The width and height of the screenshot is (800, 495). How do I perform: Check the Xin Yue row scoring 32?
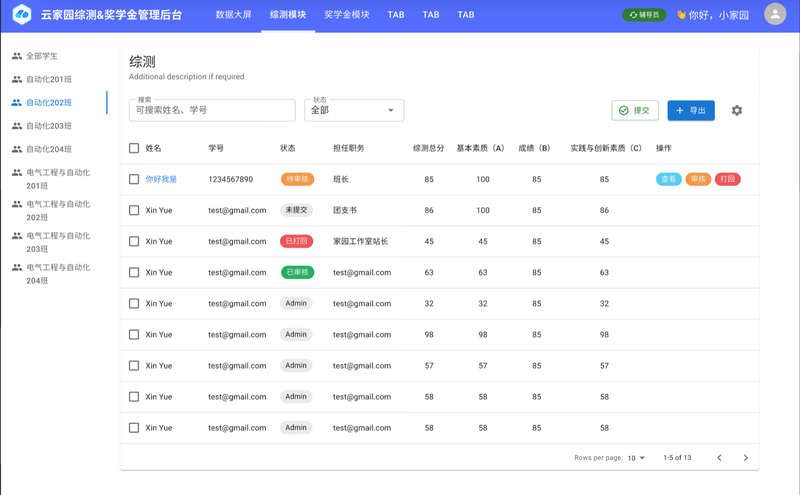[134, 304]
